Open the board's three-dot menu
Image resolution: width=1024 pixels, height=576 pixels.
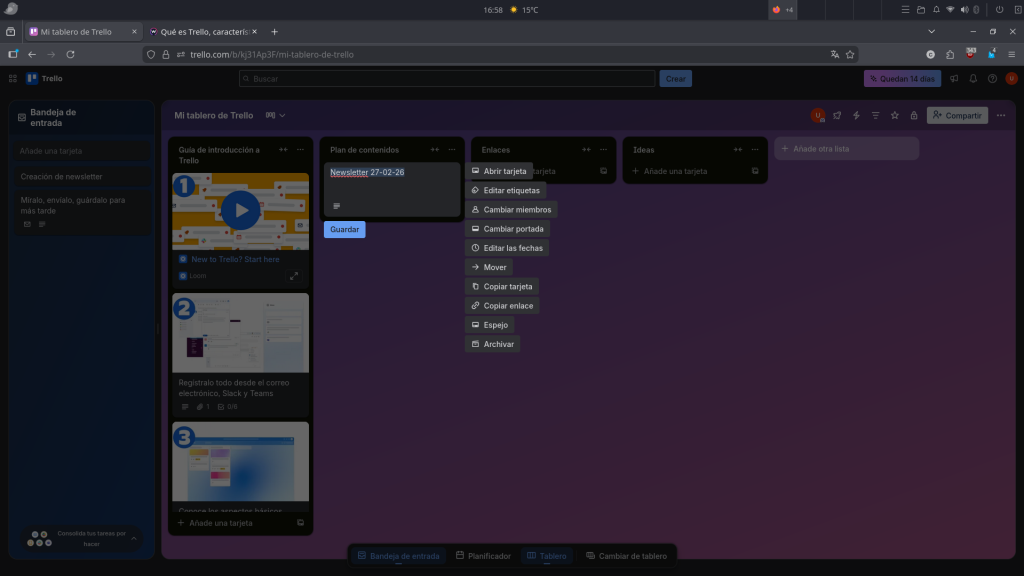click(1002, 116)
